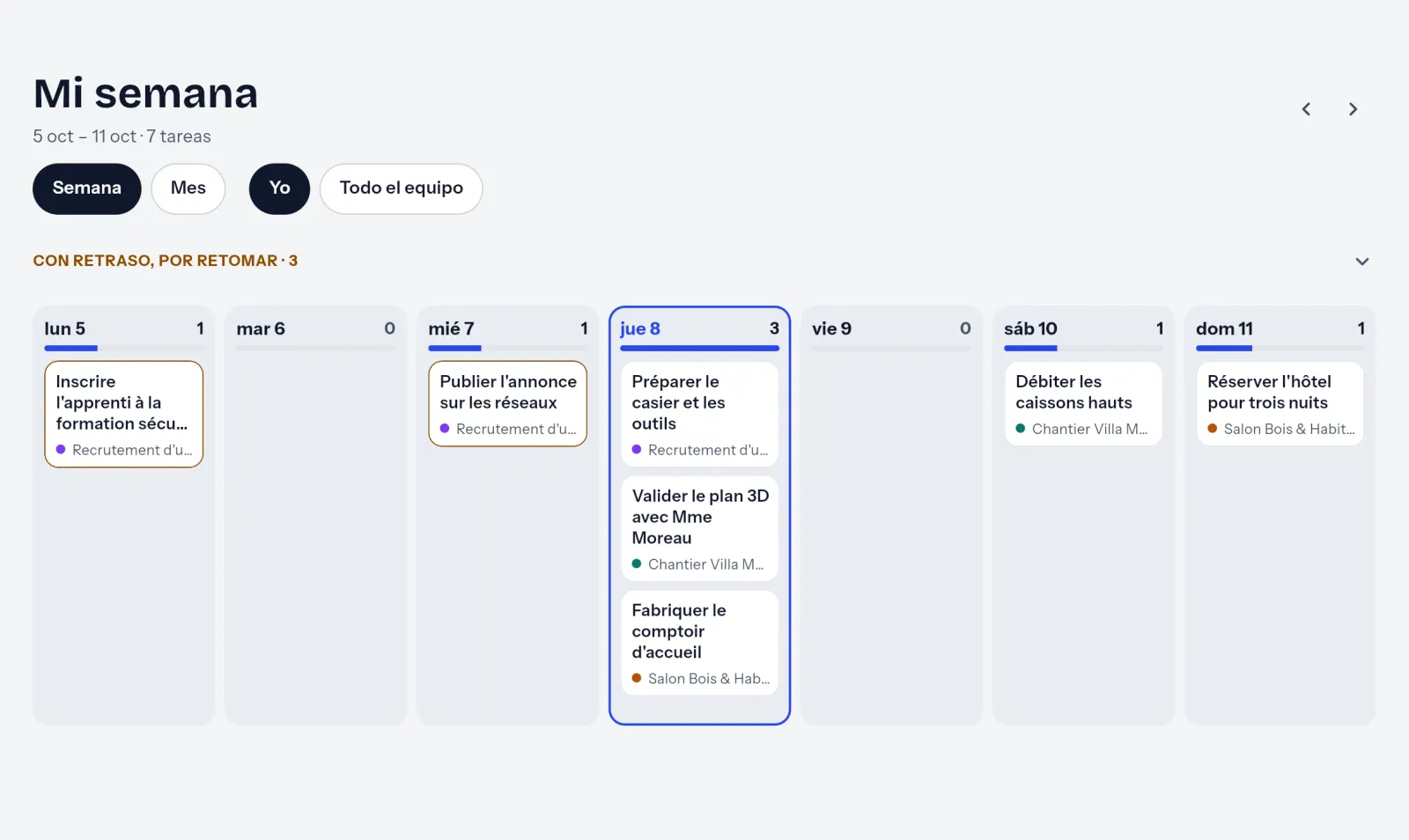Go to the previous week arrow
Screen dimensions: 1409x840
[1306, 109]
